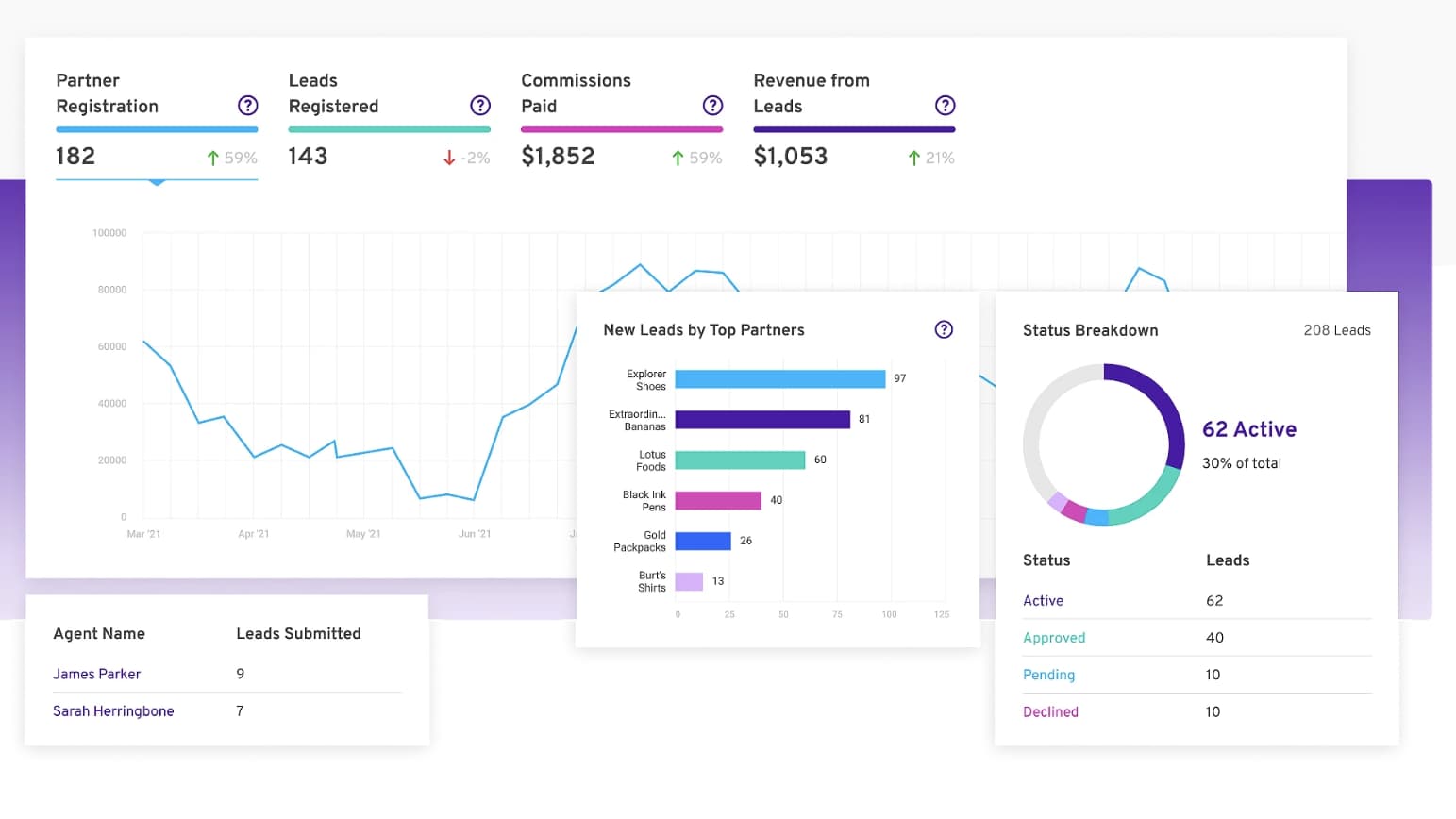The width and height of the screenshot is (1456, 819).
Task: Click help icon beside Partner Registration
Action: coord(247,106)
